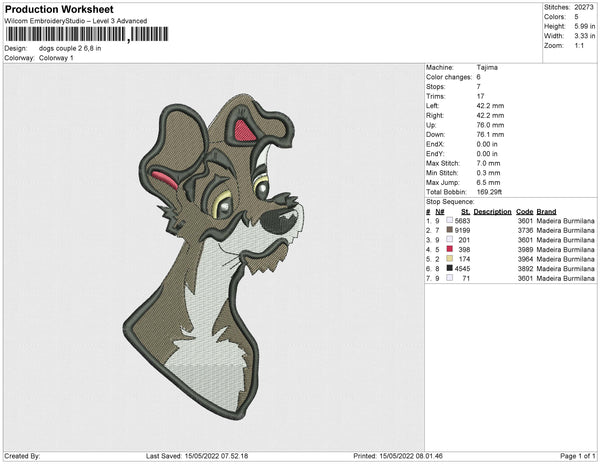Click thread code '3736'

point(525,230)
